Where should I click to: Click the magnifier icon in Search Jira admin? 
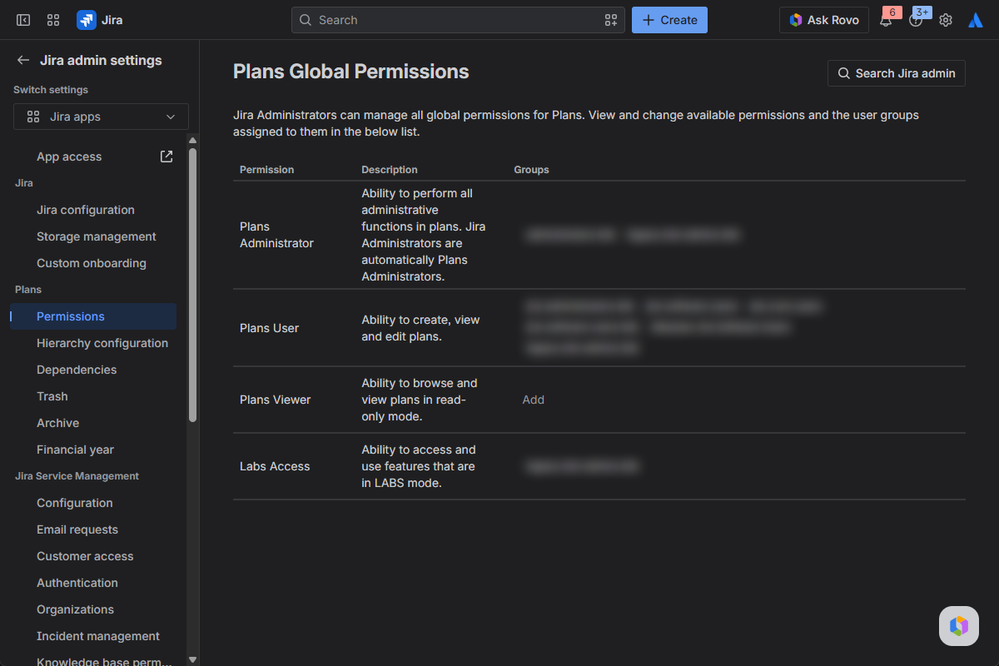[844, 73]
